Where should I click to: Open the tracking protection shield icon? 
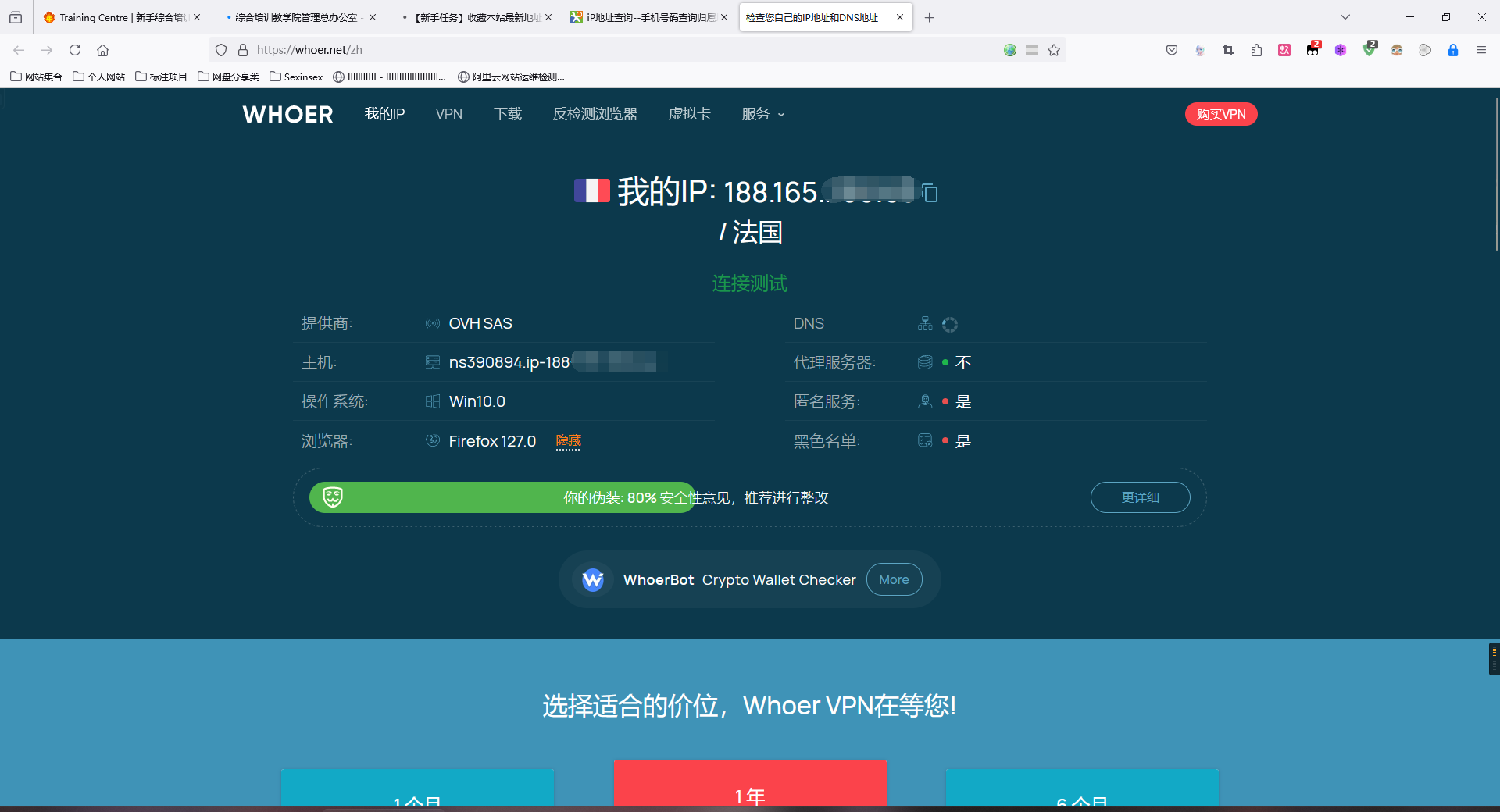click(221, 50)
